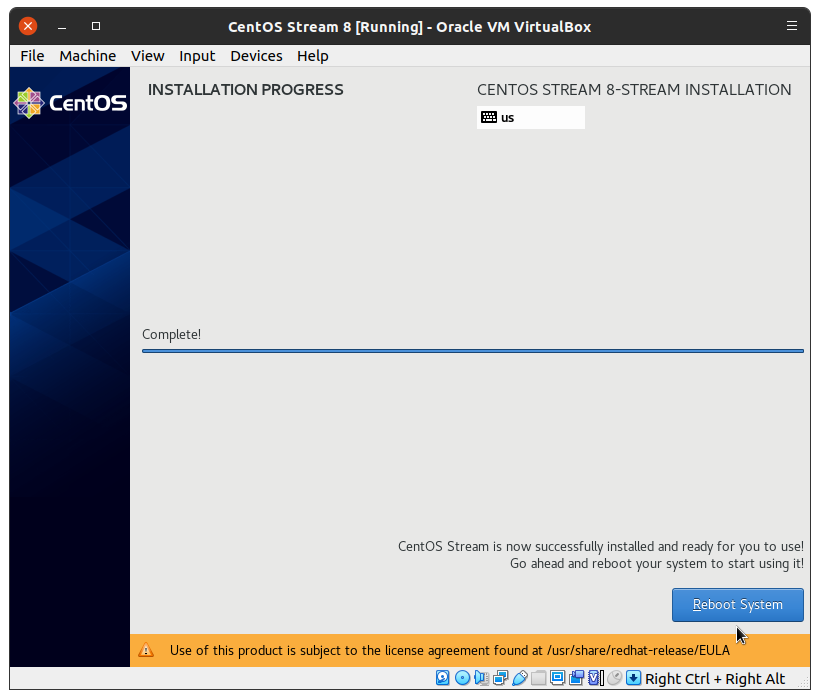Open the Help menu
The width and height of the screenshot is (820, 699).
(312, 56)
